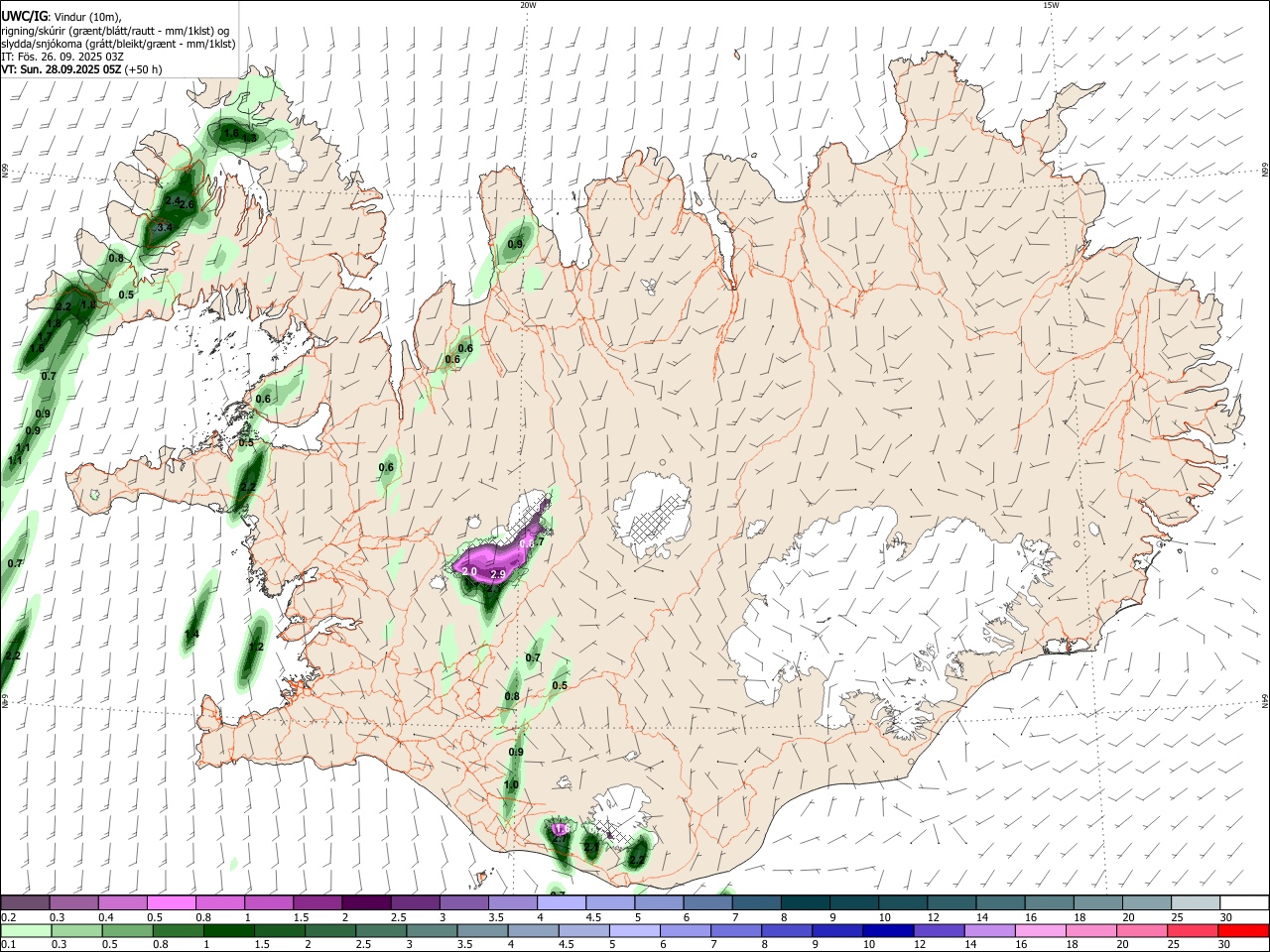
Task: Select the 3.4 precipitation value in Westfjords
Action: (x=165, y=227)
